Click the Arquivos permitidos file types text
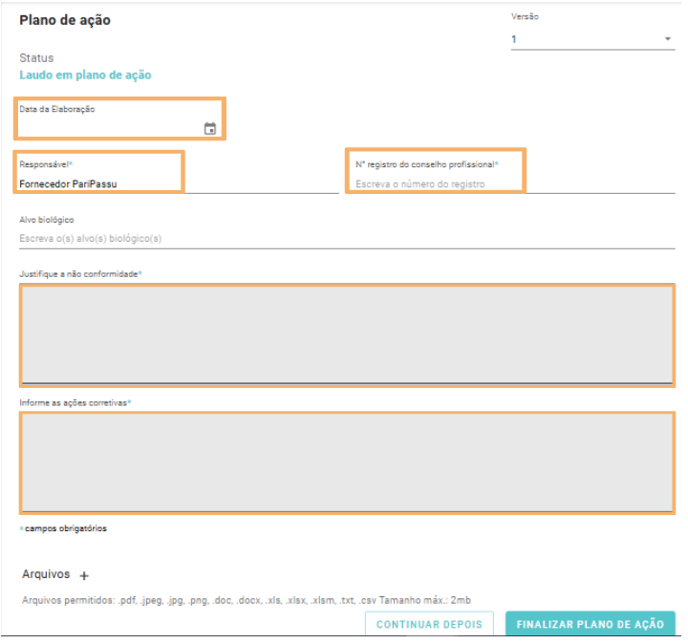Screen dimensions: 688x644 tap(246, 600)
